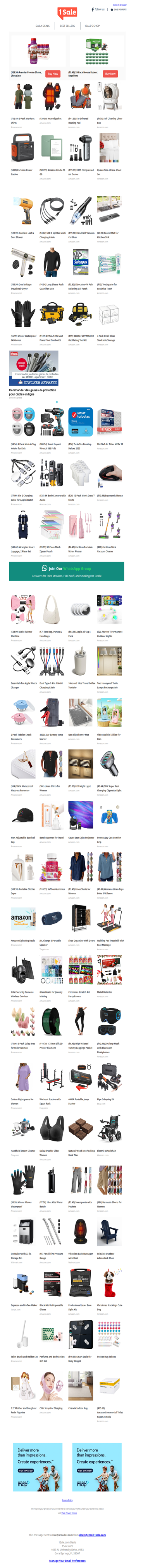Image resolution: width=155 pixels, height=1568 pixels.
Task: Click Buy Now for Premier Protein Shake
Action: [x=53, y=74]
